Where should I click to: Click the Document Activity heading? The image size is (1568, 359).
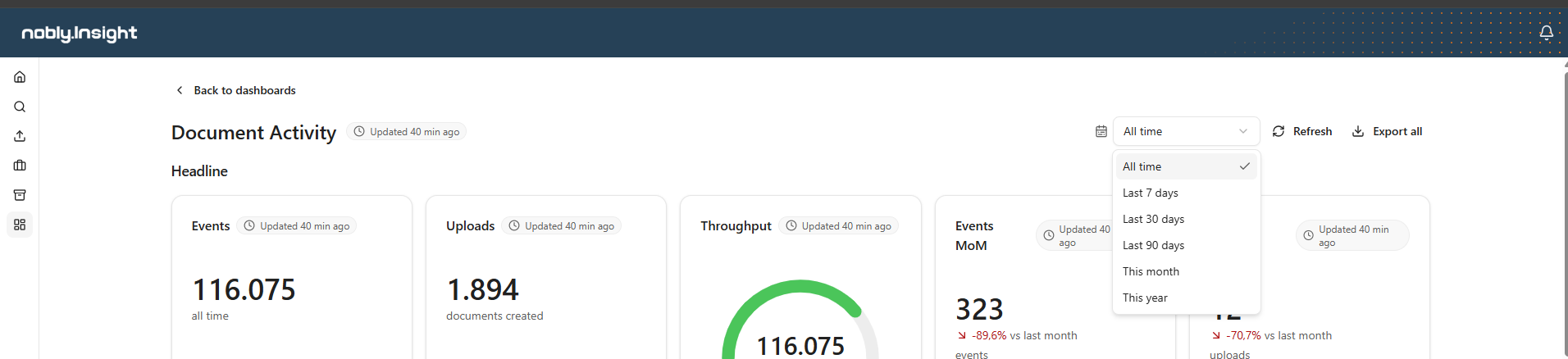pos(253,132)
